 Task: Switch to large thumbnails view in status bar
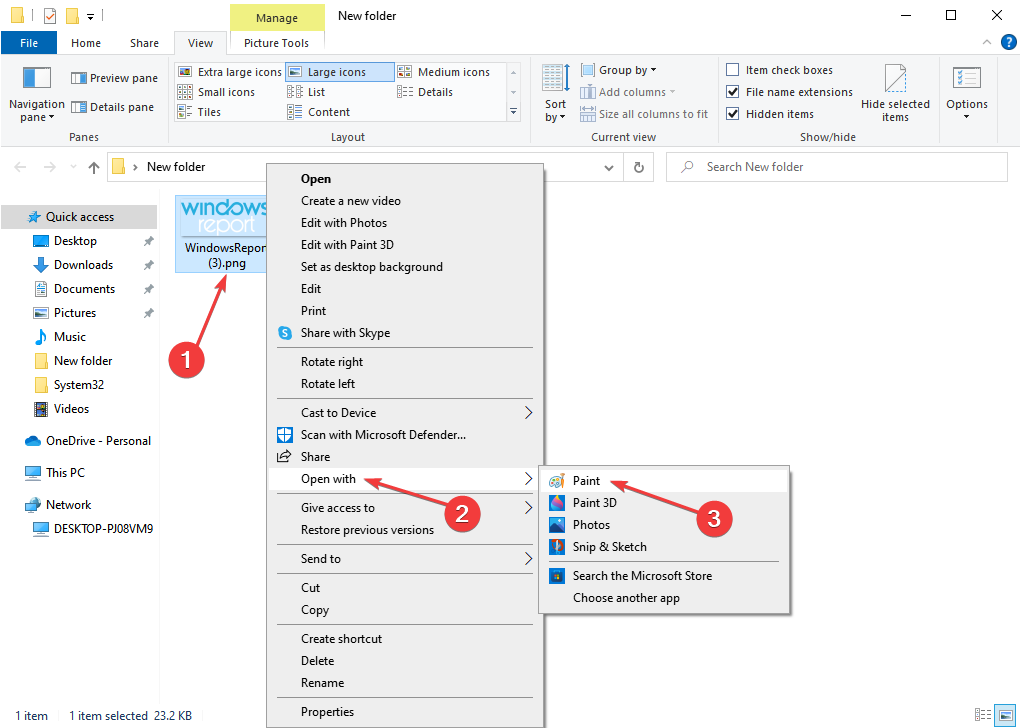point(1006,715)
